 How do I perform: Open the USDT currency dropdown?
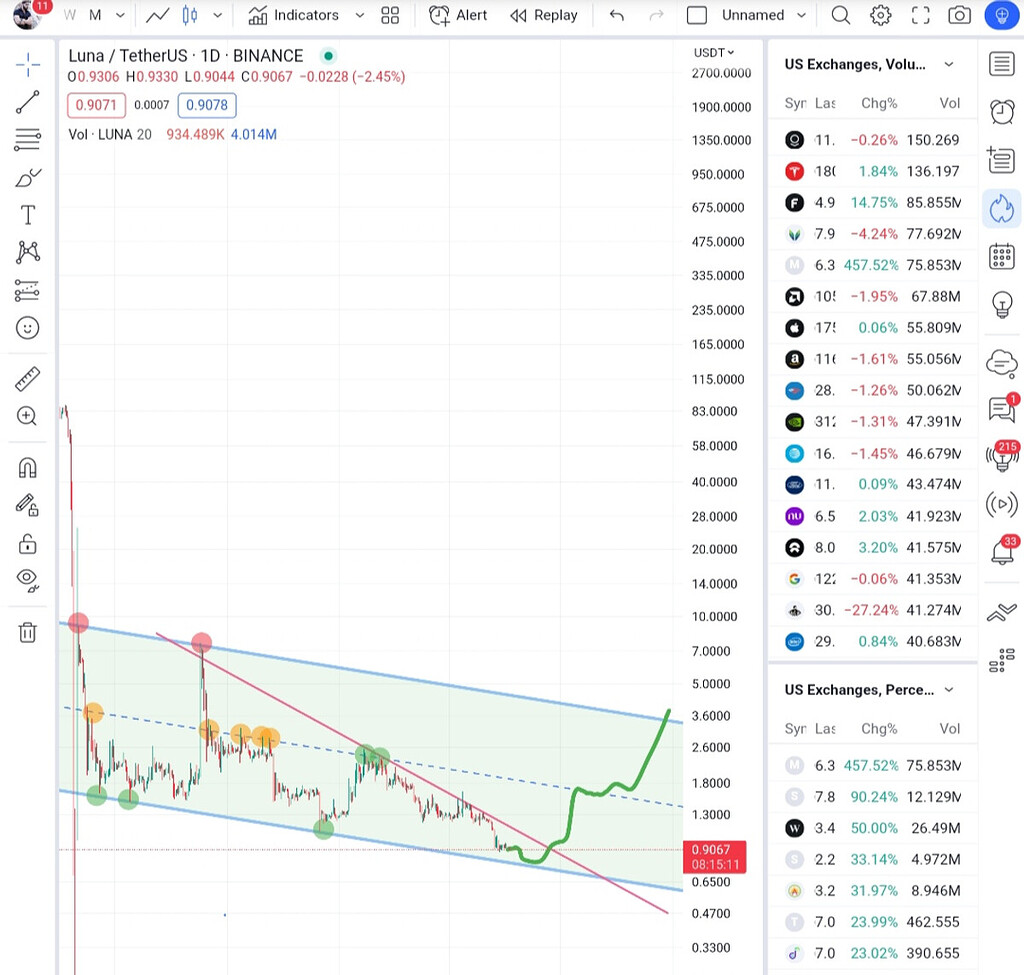[714, 52]
